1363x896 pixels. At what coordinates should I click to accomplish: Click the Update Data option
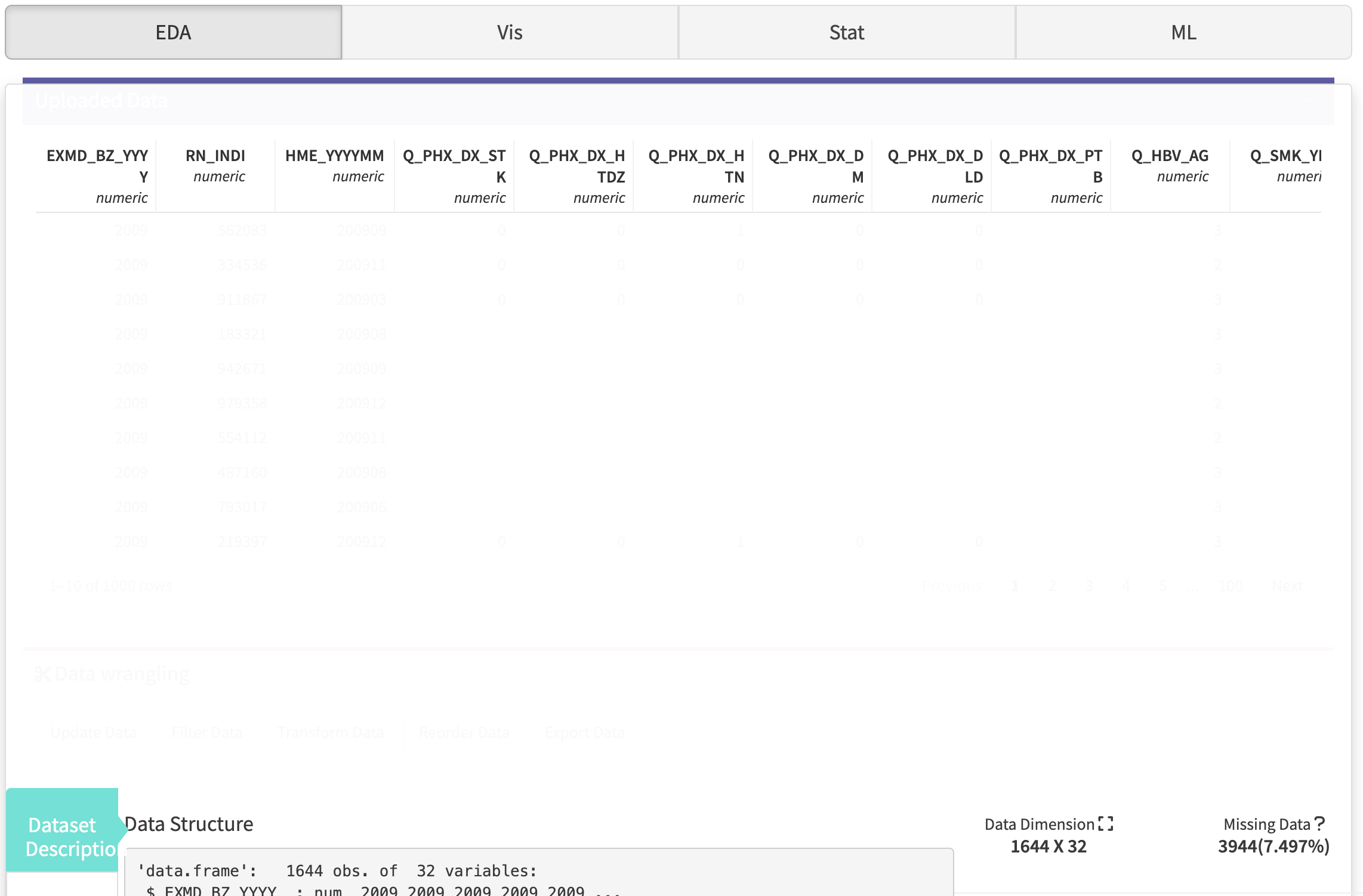[93, 732]
